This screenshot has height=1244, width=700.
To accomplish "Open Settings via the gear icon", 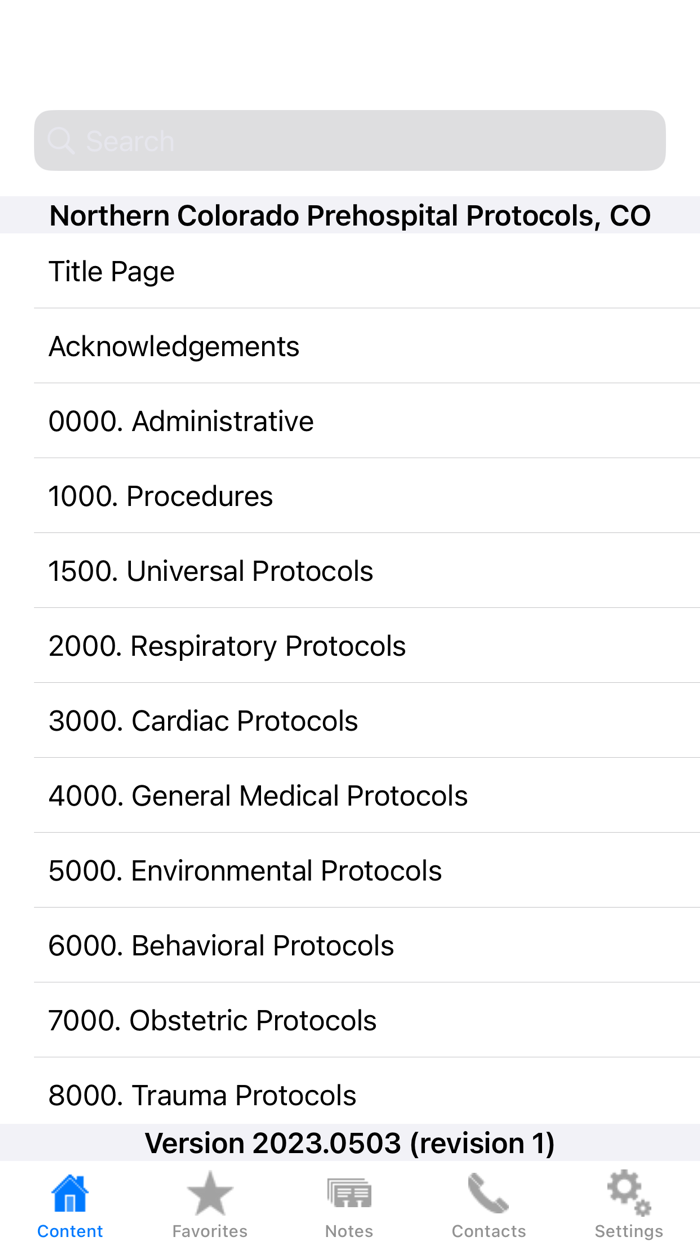I will pyautogui.click(x=628, y=1190).
